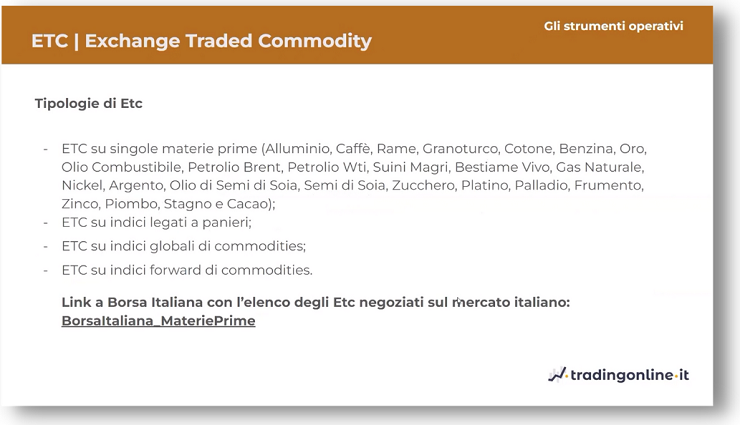
Task: Click the tradingonline.it chart logo icon
Action: click(x=557, y=375)
